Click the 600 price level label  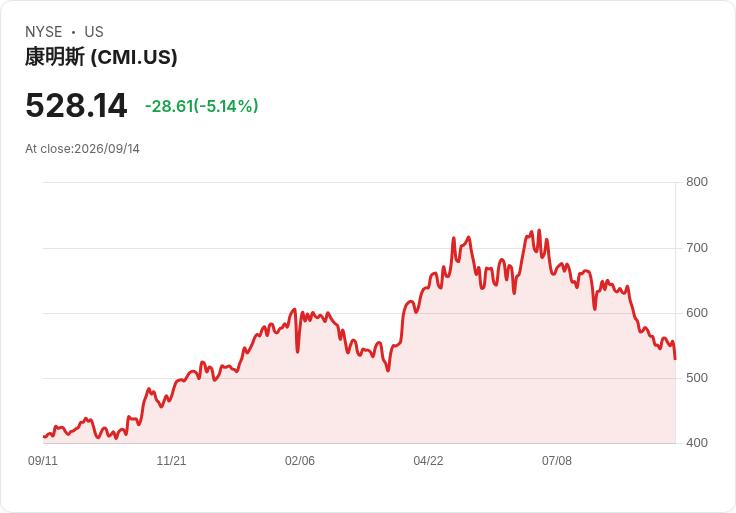[697, 313]
